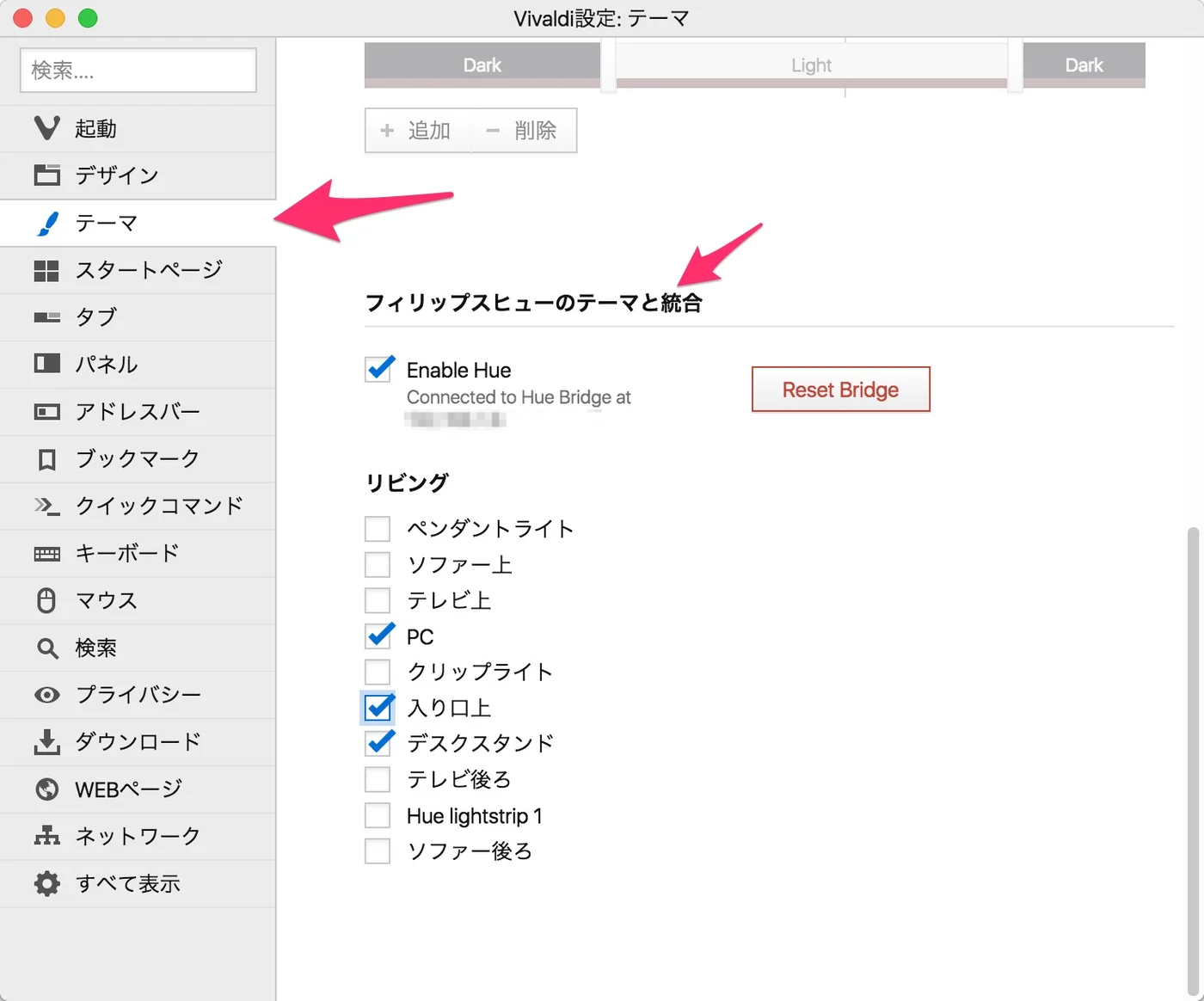
Task: Click the eye icon beside プライバシー
Action: [x=47, y=694]
